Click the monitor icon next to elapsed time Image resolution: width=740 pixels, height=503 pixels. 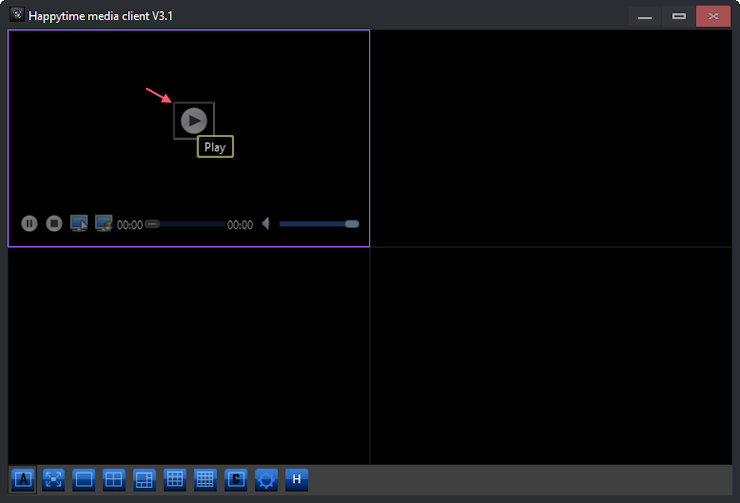[x=104, y=223]
